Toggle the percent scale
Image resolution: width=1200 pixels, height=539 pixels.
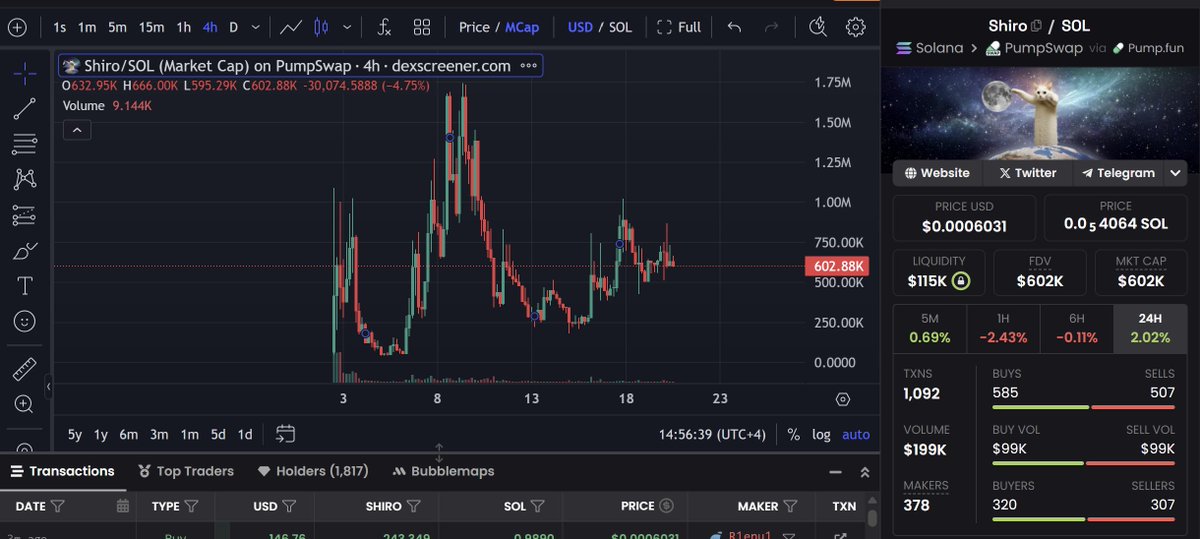coord(794,435)
